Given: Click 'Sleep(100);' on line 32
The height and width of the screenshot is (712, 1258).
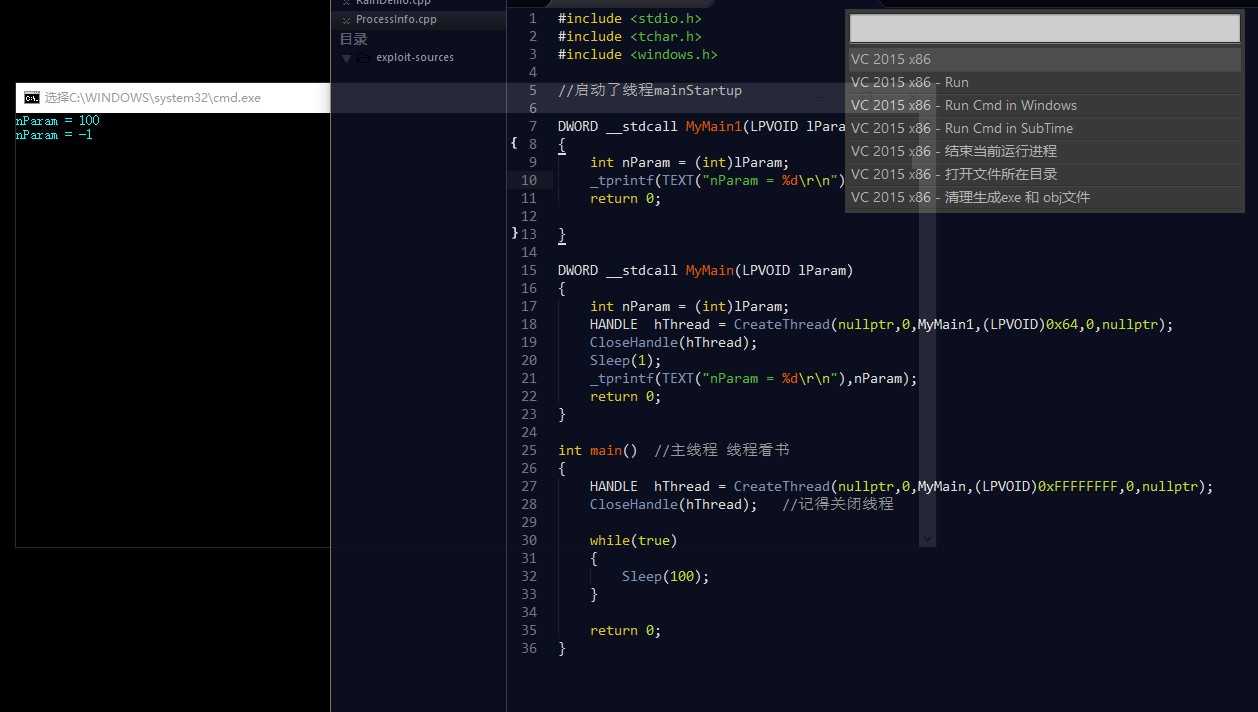Looking at the screenshot, I should [666, 576].
